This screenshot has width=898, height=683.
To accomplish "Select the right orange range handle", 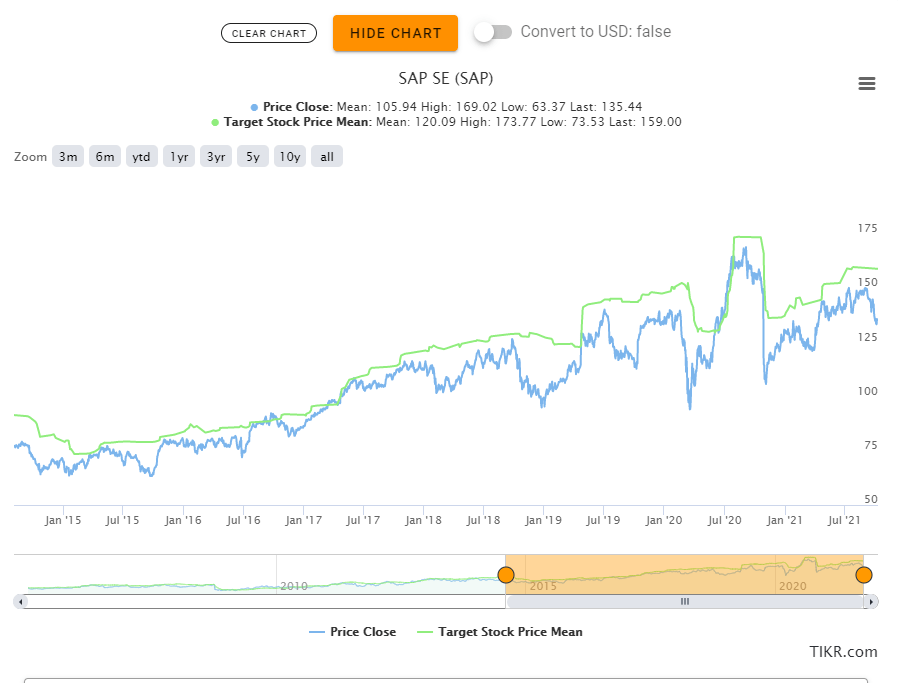I will coord(863,574).
